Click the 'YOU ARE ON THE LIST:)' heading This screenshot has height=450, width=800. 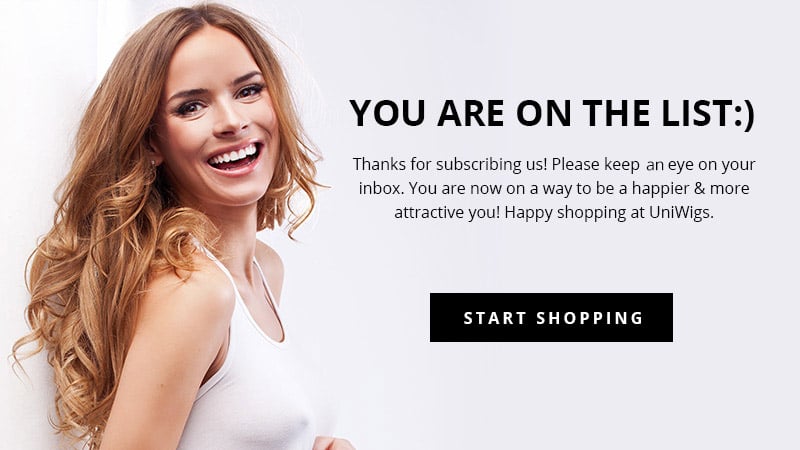[x=552, y=113]
